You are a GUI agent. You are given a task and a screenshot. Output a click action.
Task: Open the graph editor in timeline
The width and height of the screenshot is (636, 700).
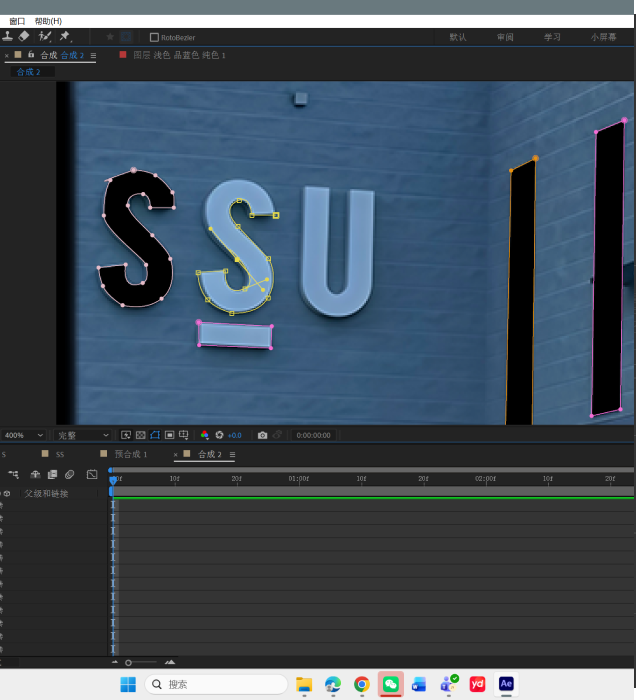(x=92, y=474)
